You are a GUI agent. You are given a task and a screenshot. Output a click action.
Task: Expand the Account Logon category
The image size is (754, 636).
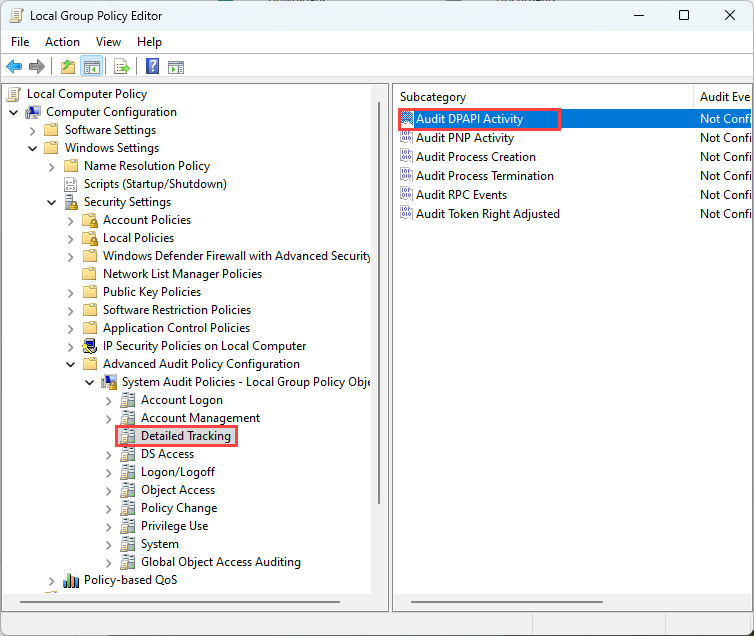109,400
